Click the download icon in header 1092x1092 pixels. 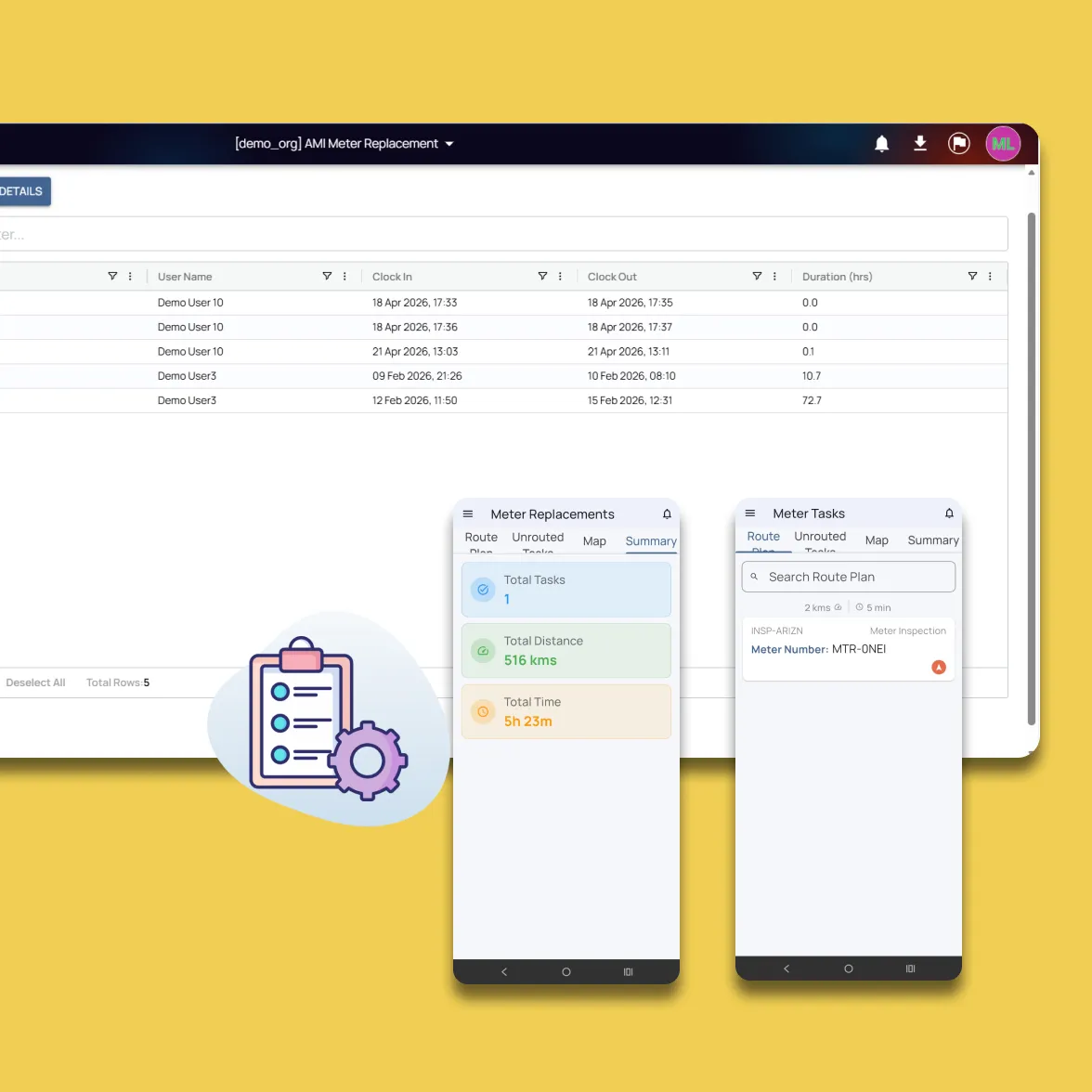920,143
